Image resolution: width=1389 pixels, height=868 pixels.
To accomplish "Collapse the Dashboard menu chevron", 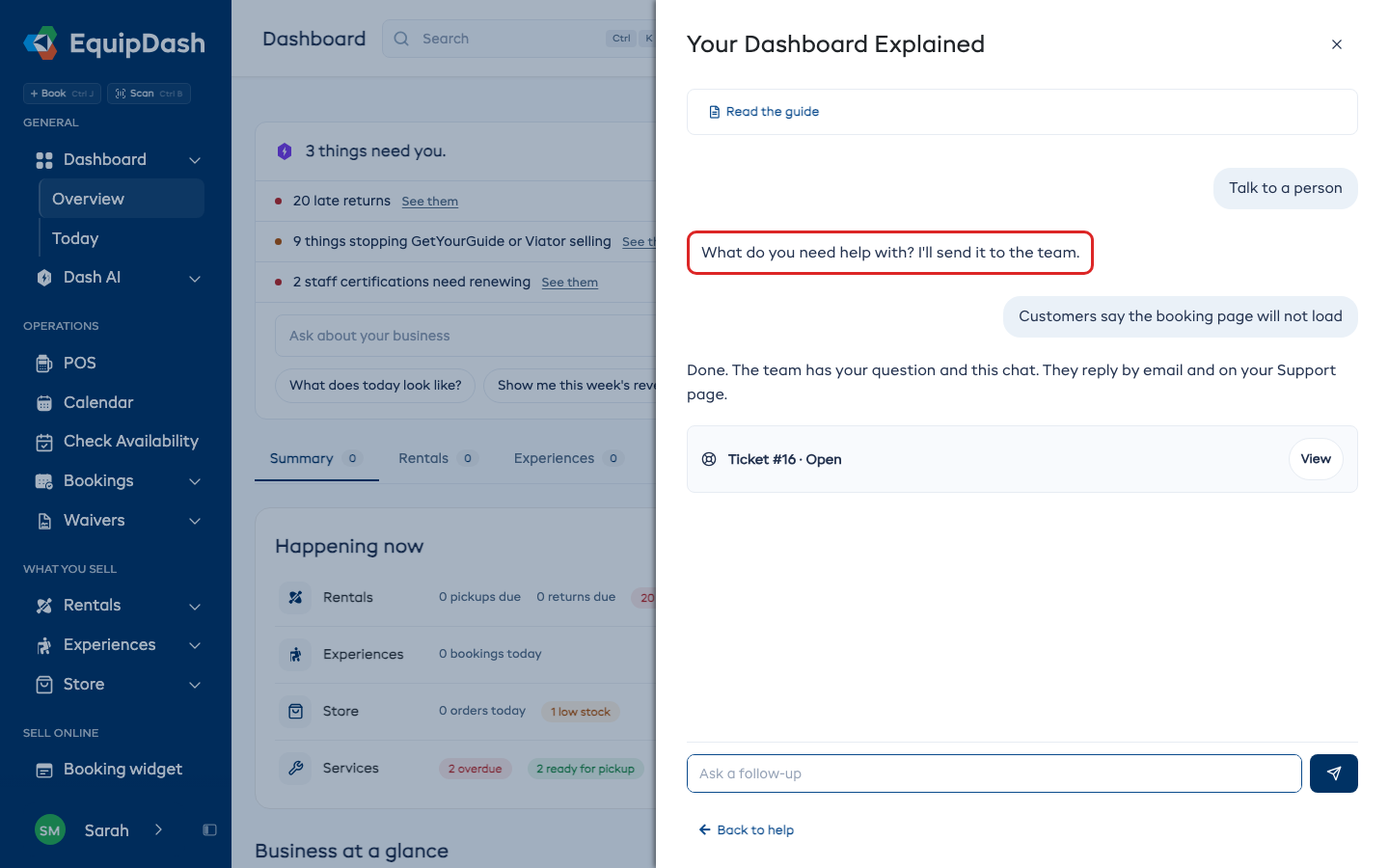I will coord(195,160).
